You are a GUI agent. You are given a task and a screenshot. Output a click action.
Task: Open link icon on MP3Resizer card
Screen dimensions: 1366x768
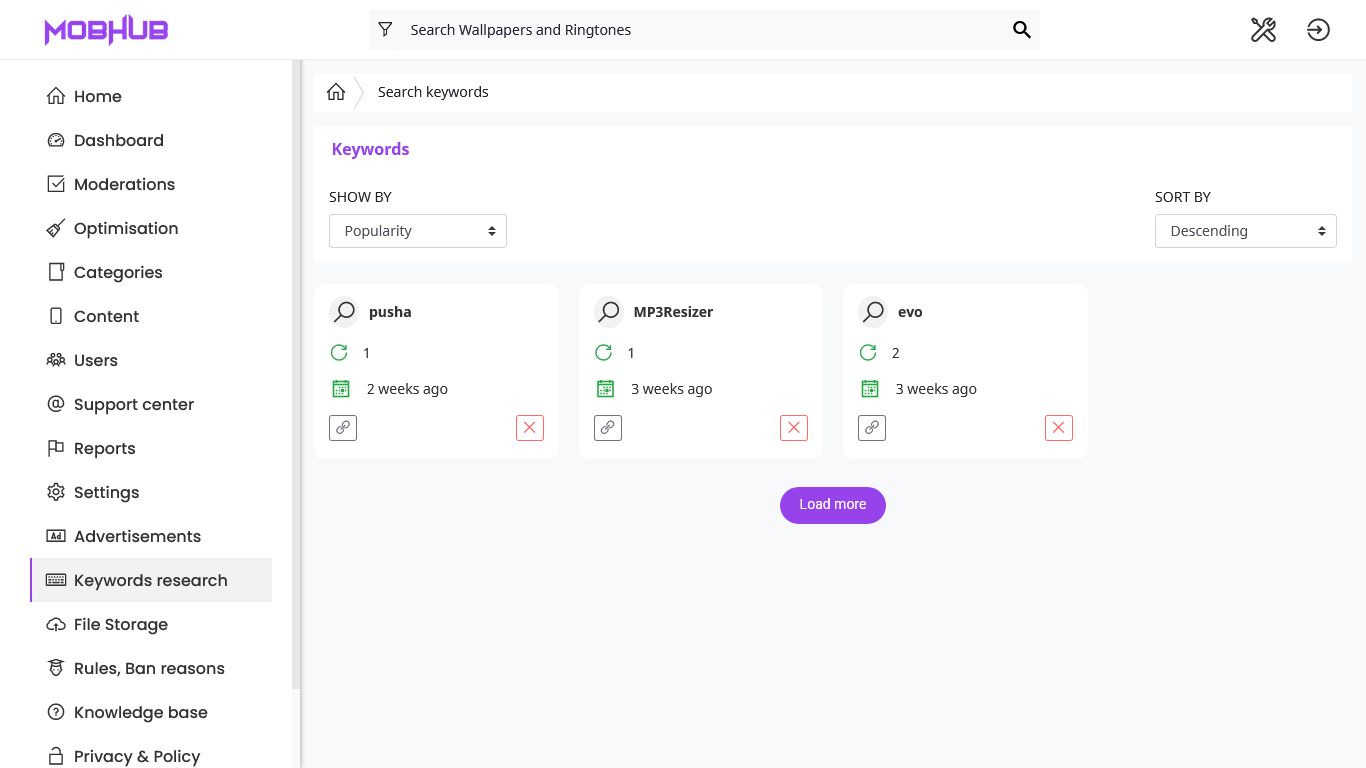coord(608,428)
